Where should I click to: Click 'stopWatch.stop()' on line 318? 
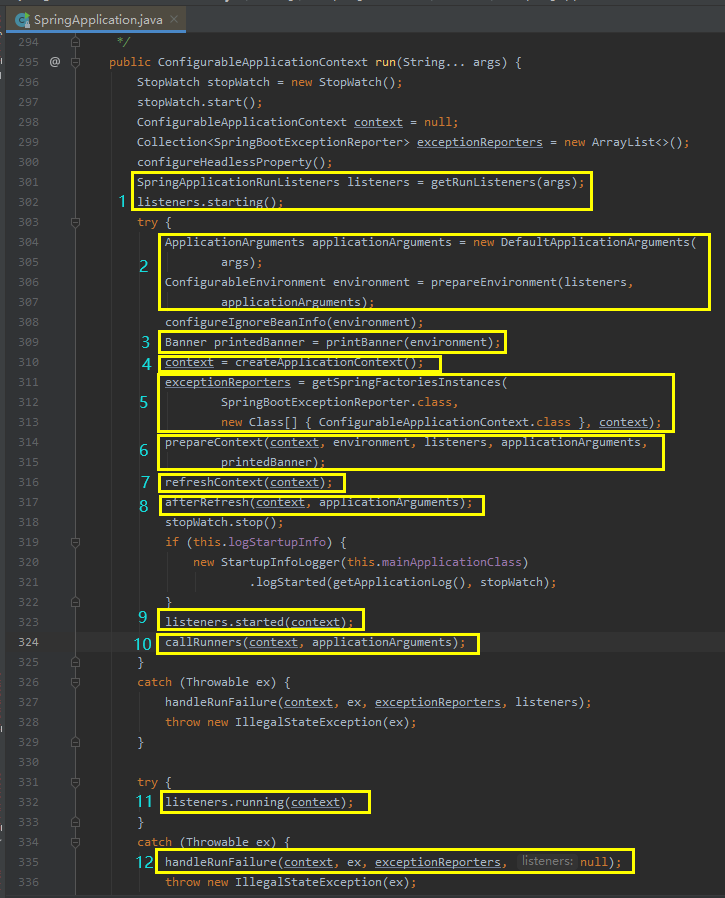[220, 522]
